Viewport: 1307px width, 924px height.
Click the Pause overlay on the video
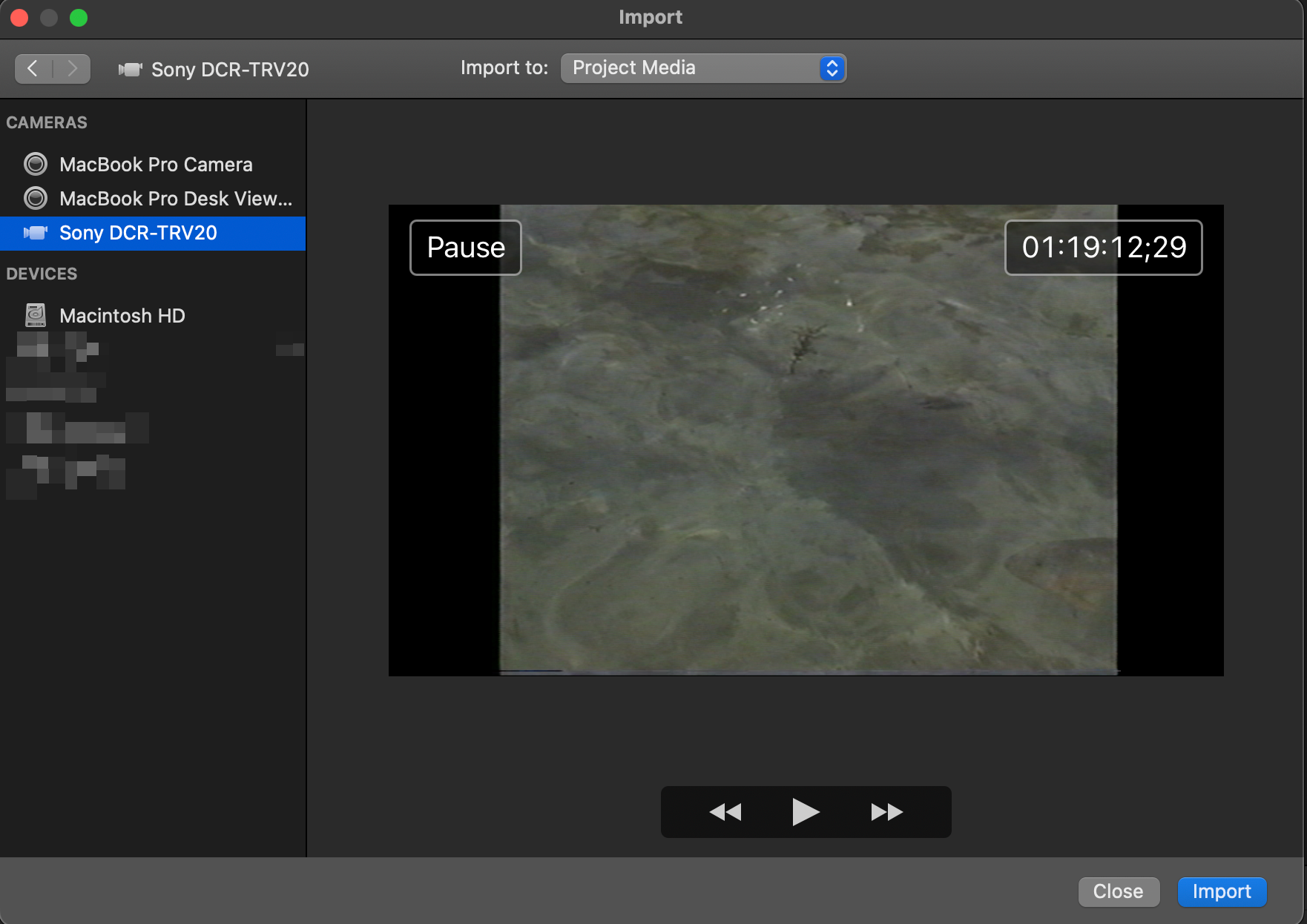[466, 248]
